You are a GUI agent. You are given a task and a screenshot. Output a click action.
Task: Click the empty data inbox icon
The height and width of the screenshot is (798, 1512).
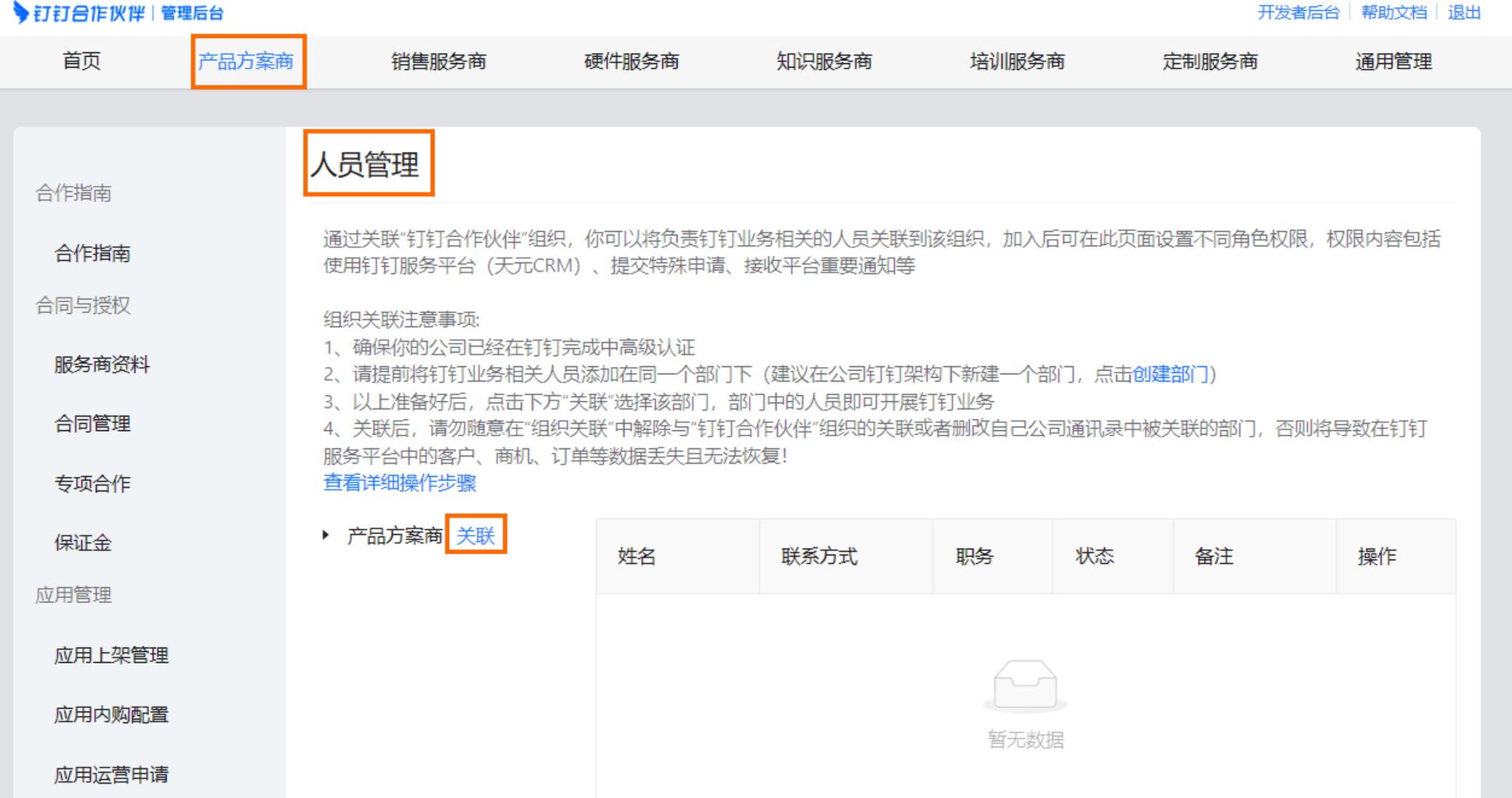pos(1025,685)
